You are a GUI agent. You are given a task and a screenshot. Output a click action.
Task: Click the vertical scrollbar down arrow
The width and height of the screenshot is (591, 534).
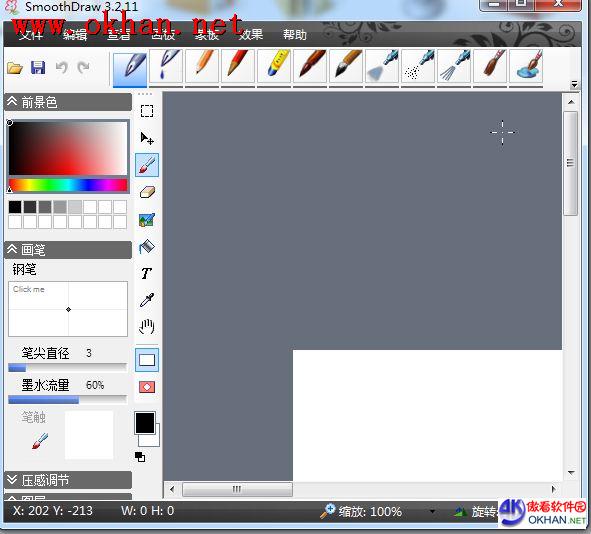tap(571, 472)
